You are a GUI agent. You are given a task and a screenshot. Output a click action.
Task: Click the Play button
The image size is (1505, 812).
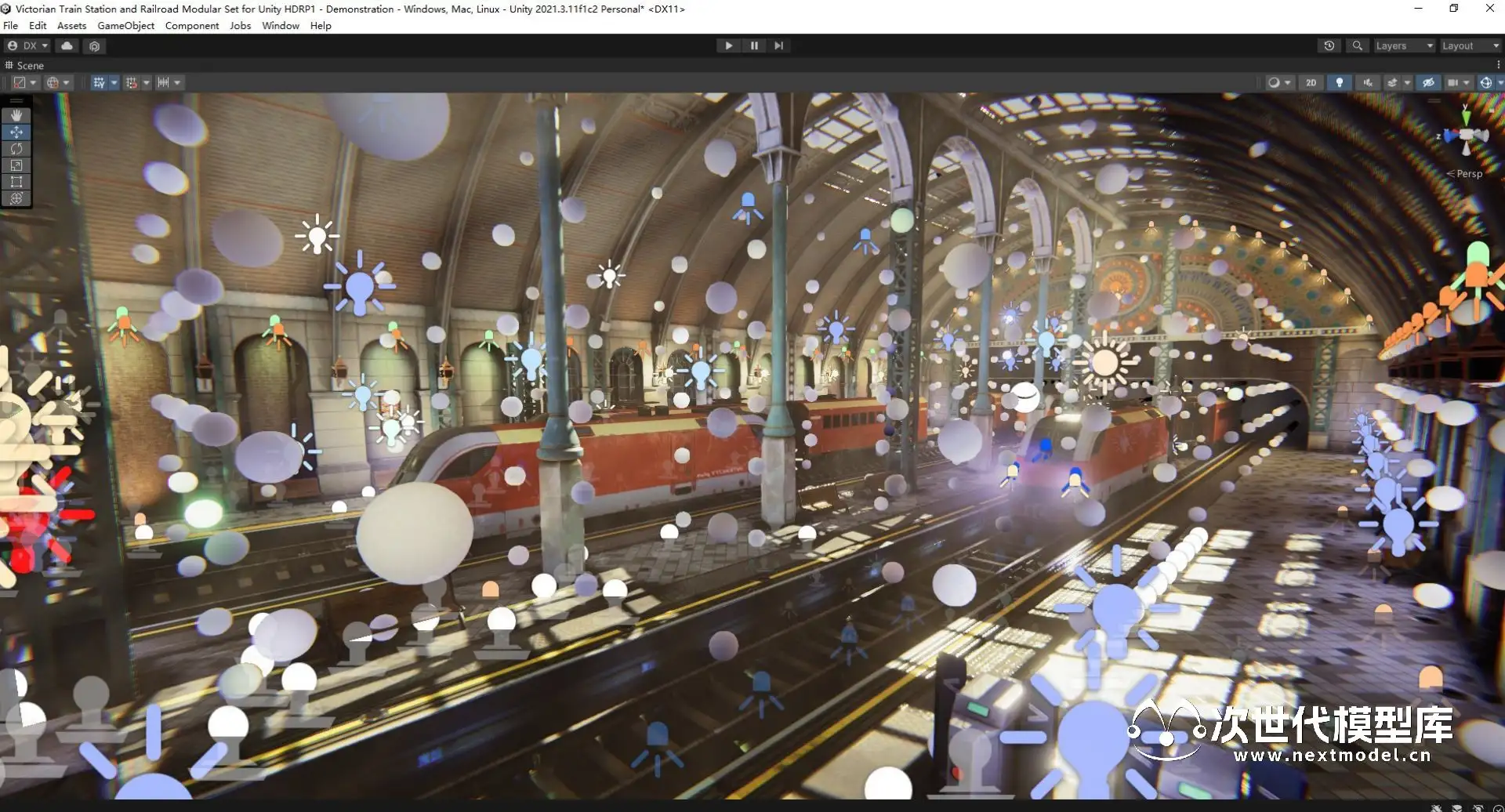[x=729, y=46]
